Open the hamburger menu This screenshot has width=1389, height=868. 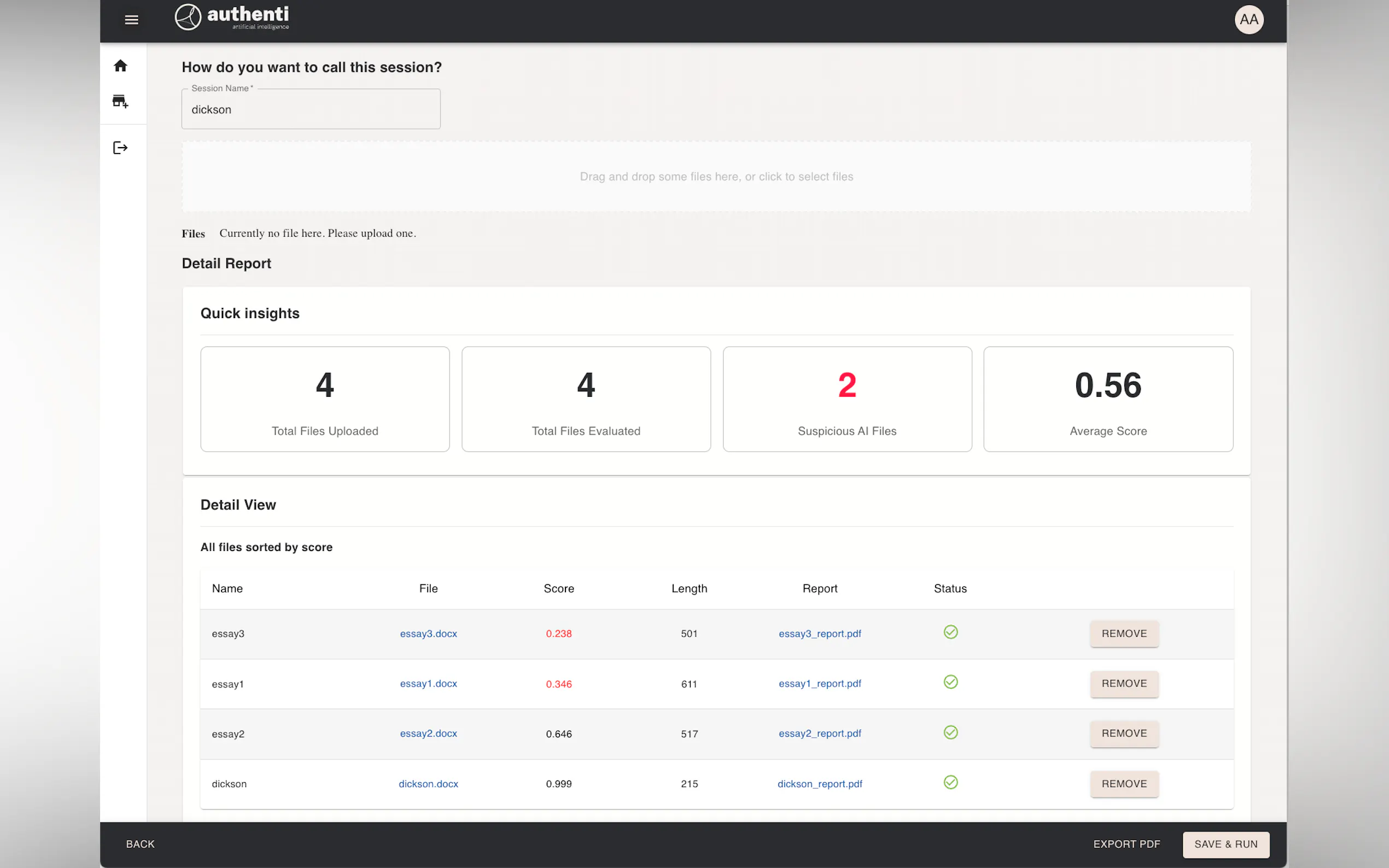[131, 20]
